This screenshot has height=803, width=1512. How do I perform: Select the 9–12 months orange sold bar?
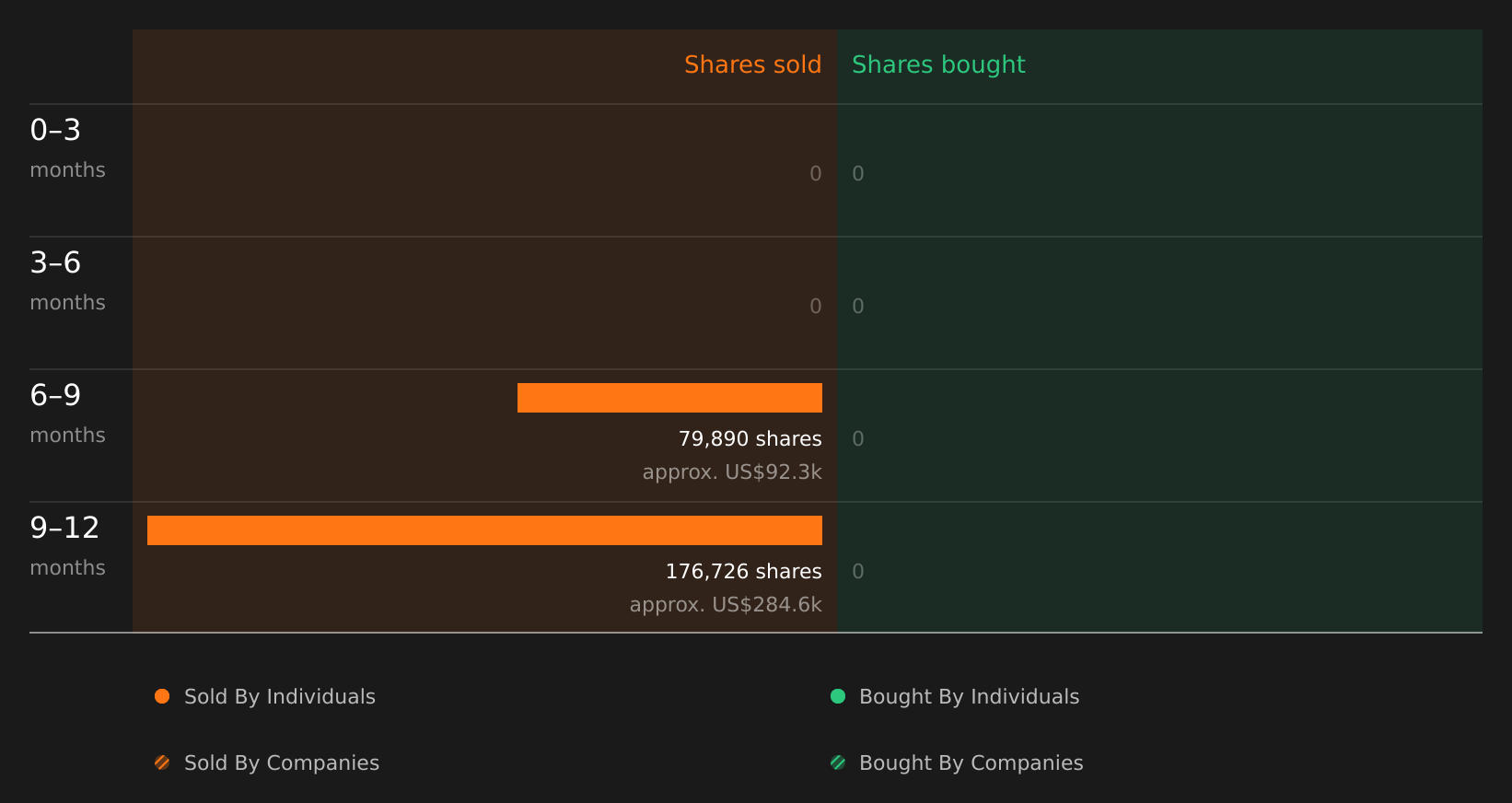pos(484,530)
